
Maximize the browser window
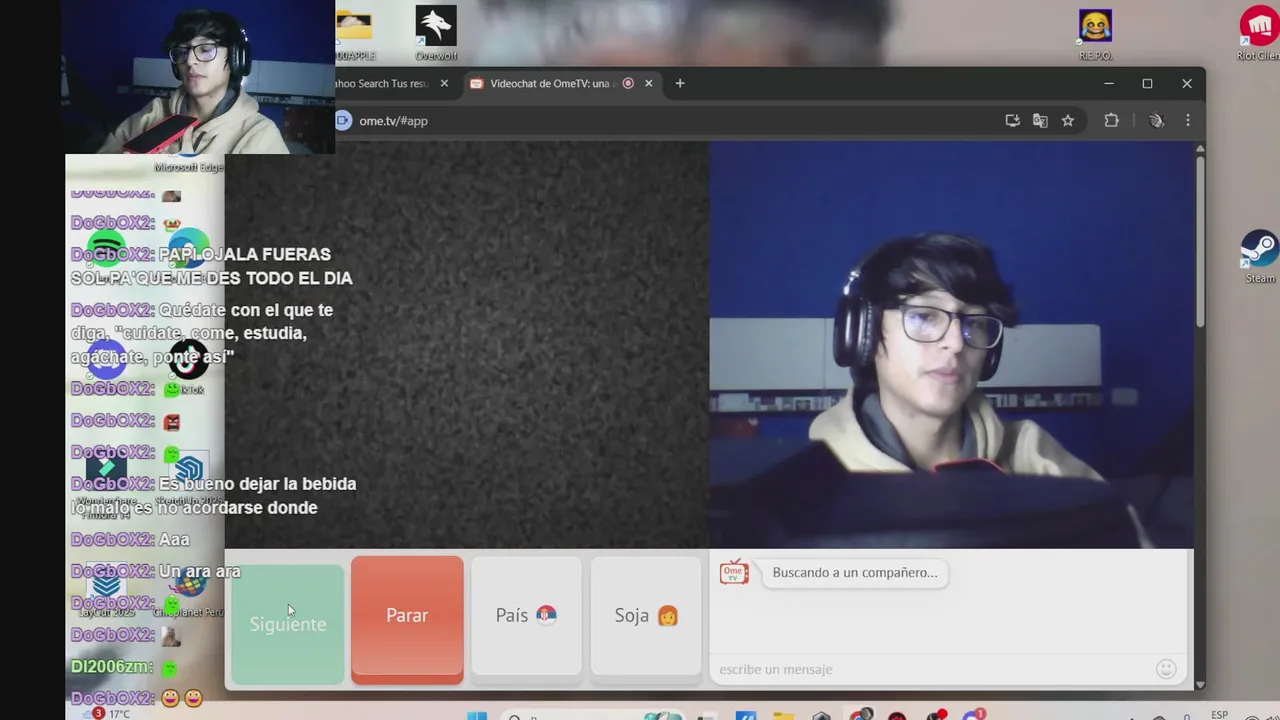click(1147, 83)
